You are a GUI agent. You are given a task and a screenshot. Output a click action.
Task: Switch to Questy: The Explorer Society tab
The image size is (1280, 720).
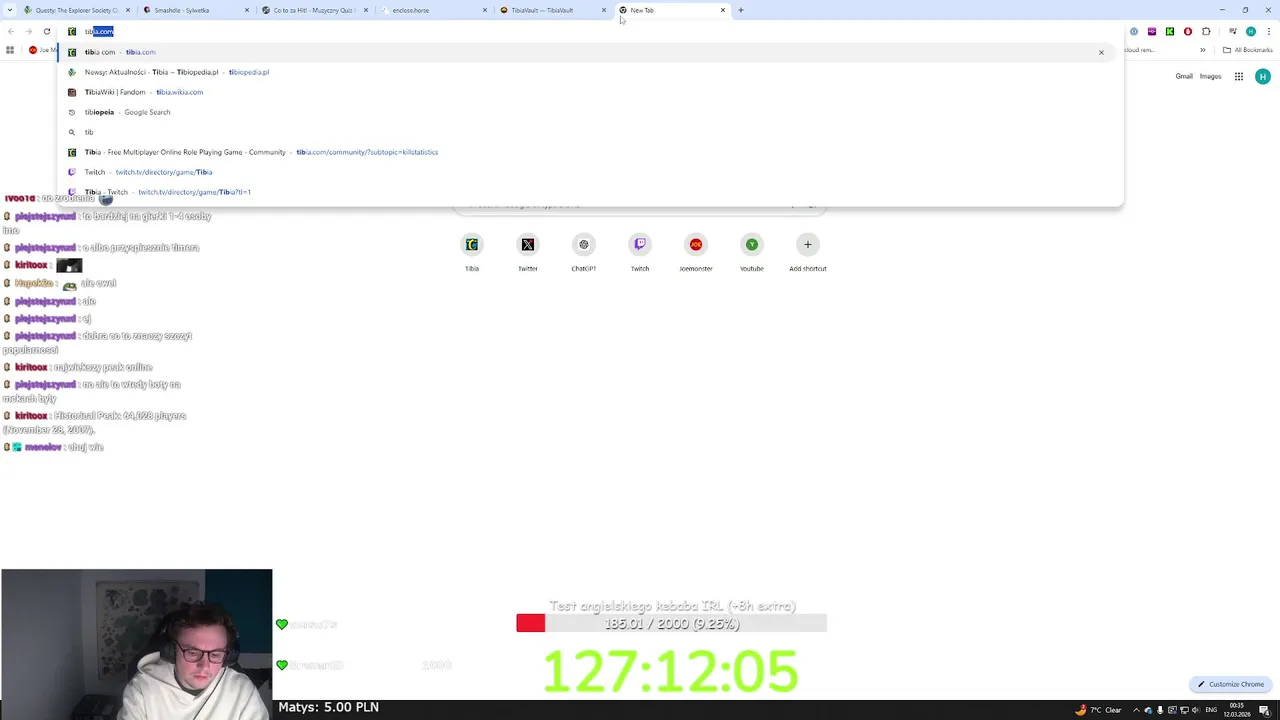pos(75,10)
